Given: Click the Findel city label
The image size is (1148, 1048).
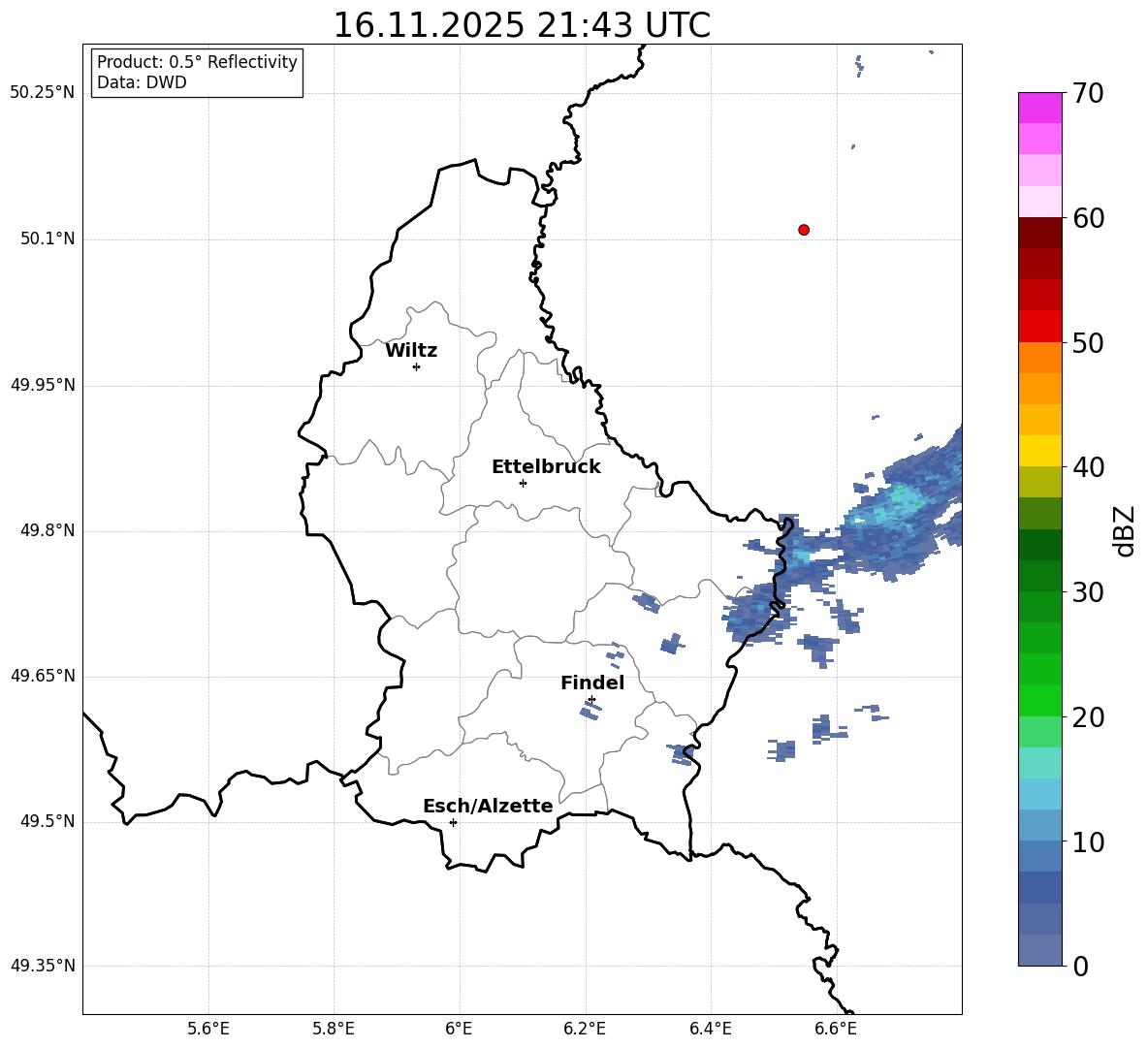Looking at the screenshot, I should point(592,683).
